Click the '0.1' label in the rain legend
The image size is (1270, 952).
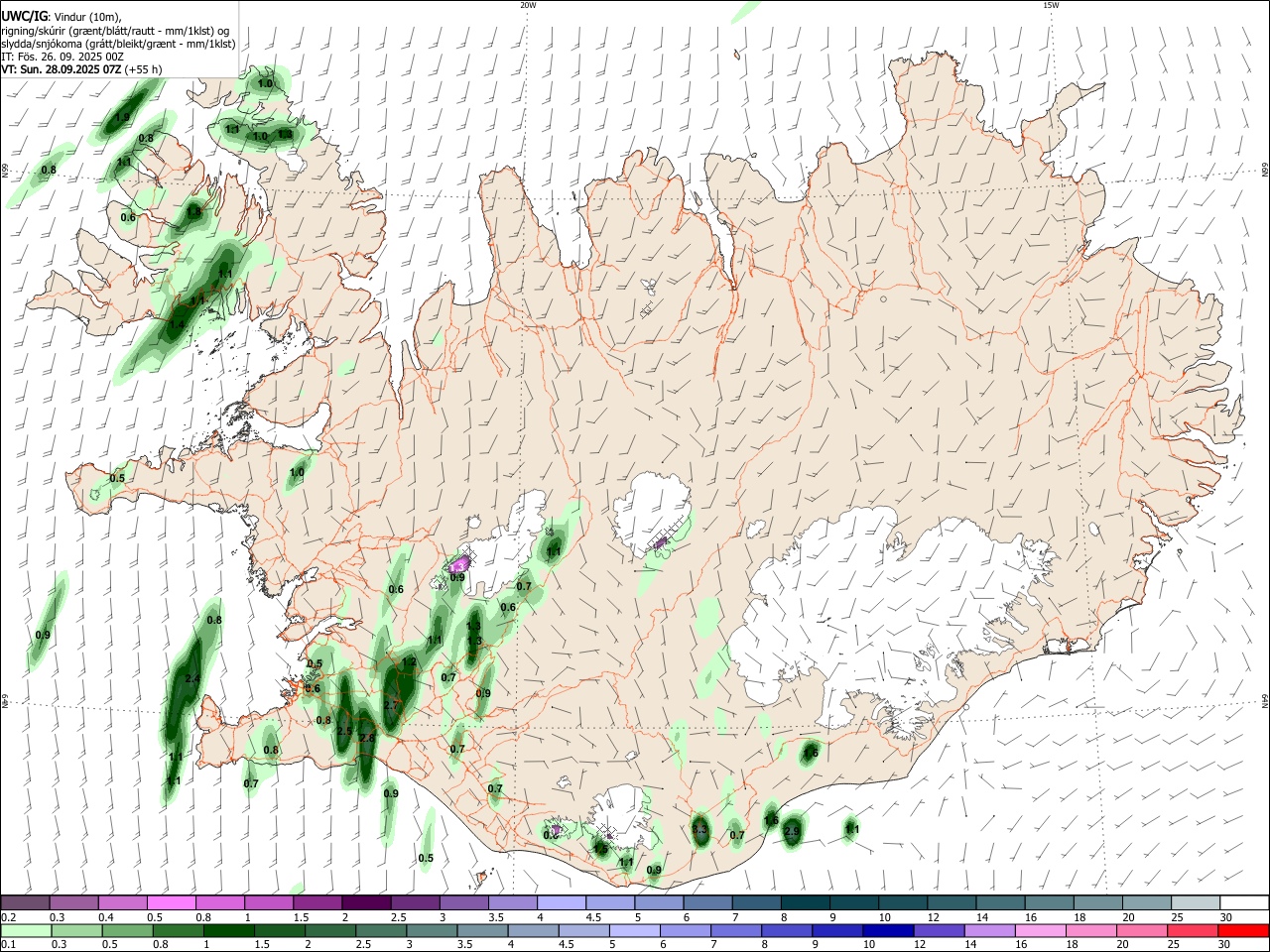[x=8, y=945]
